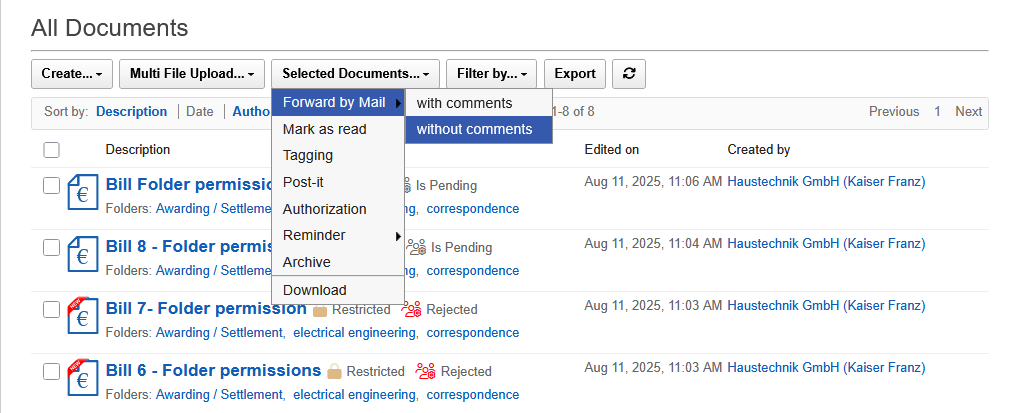Select the Bill 6 row checkbox
1014x413 pixels.
click(52, 372)
